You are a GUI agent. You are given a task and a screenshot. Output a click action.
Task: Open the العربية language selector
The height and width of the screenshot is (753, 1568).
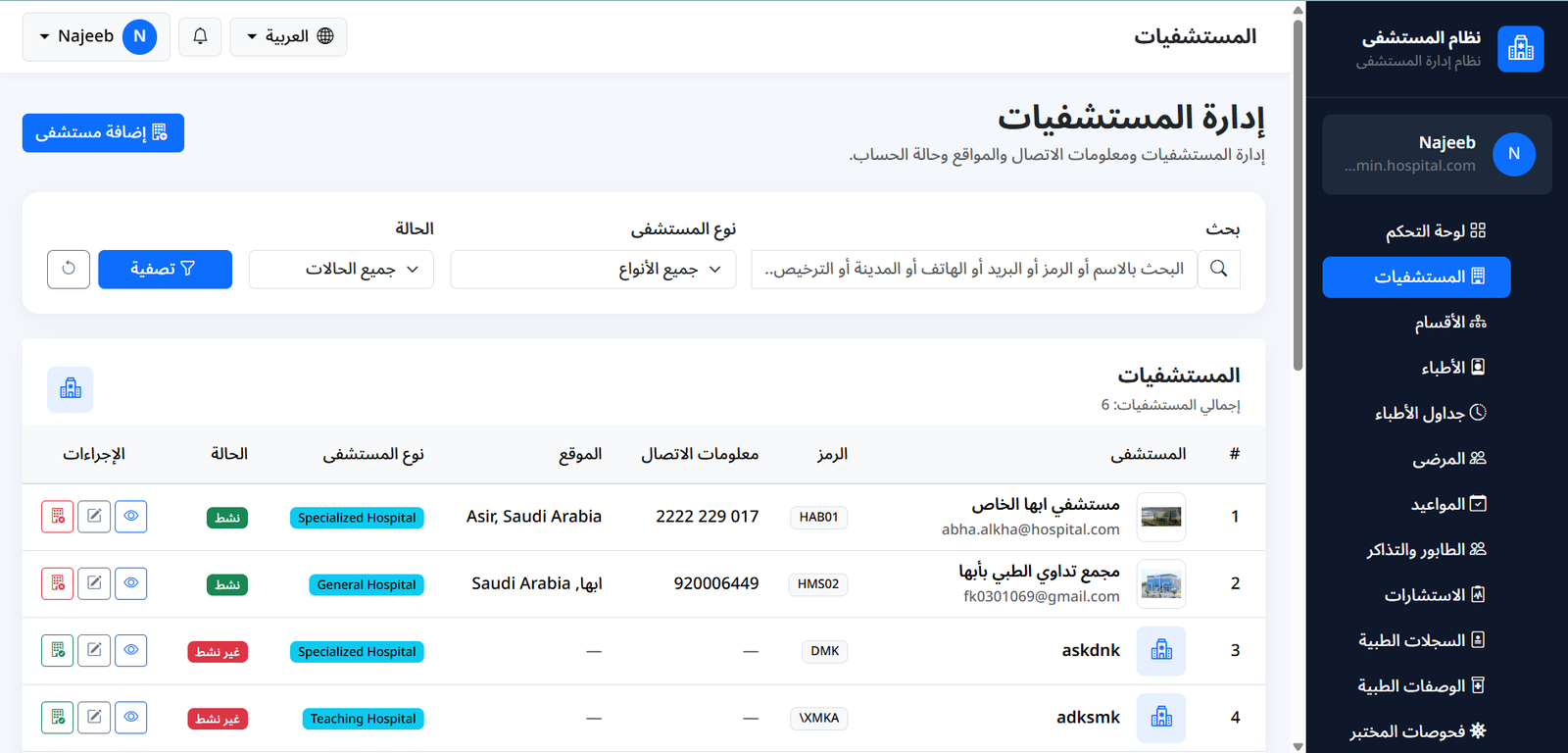[288, 36]
